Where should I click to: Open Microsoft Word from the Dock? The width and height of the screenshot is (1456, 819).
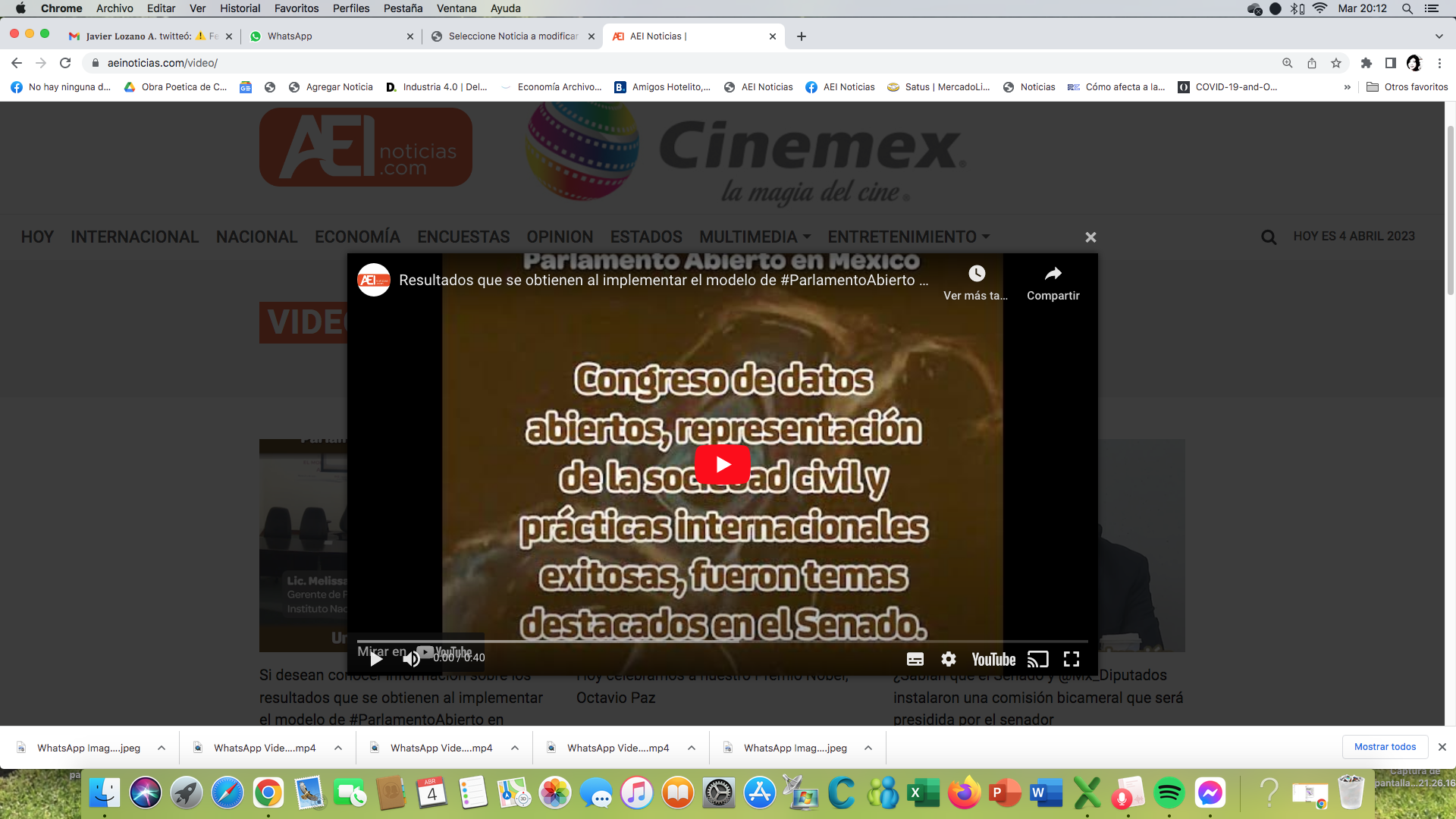coord(1046,793)
